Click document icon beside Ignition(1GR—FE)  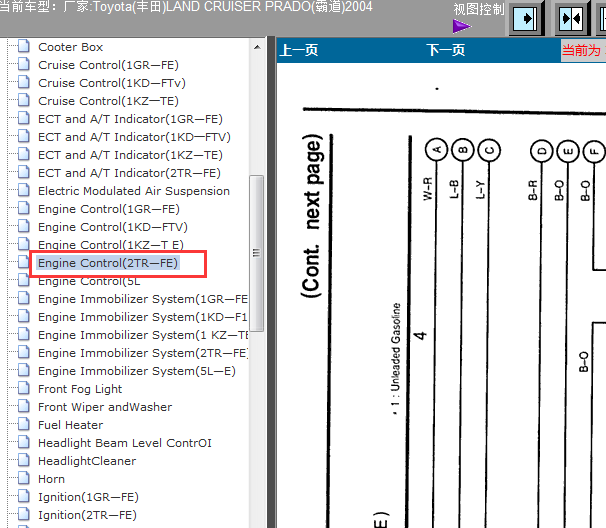tap(24, 496)
